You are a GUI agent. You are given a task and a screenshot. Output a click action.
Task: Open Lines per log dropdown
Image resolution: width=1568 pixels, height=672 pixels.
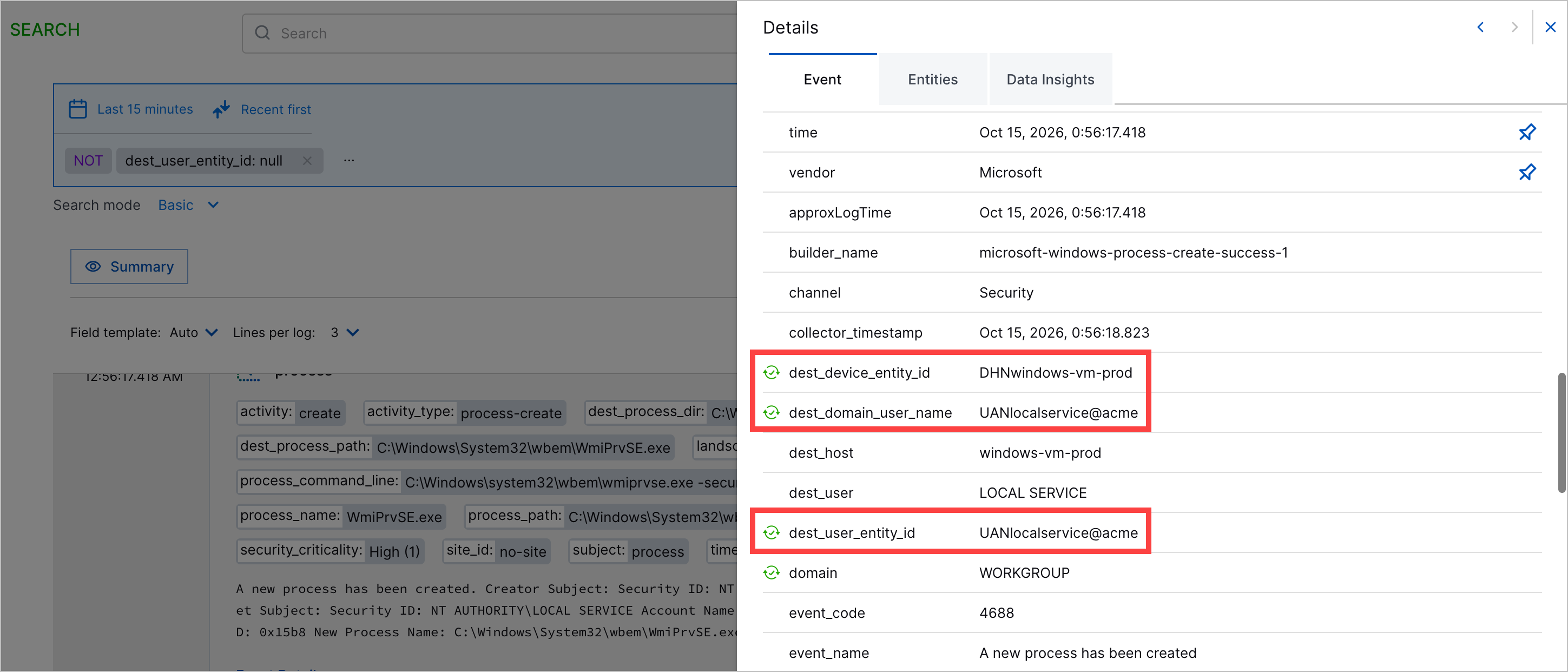[x=345, y=332]
